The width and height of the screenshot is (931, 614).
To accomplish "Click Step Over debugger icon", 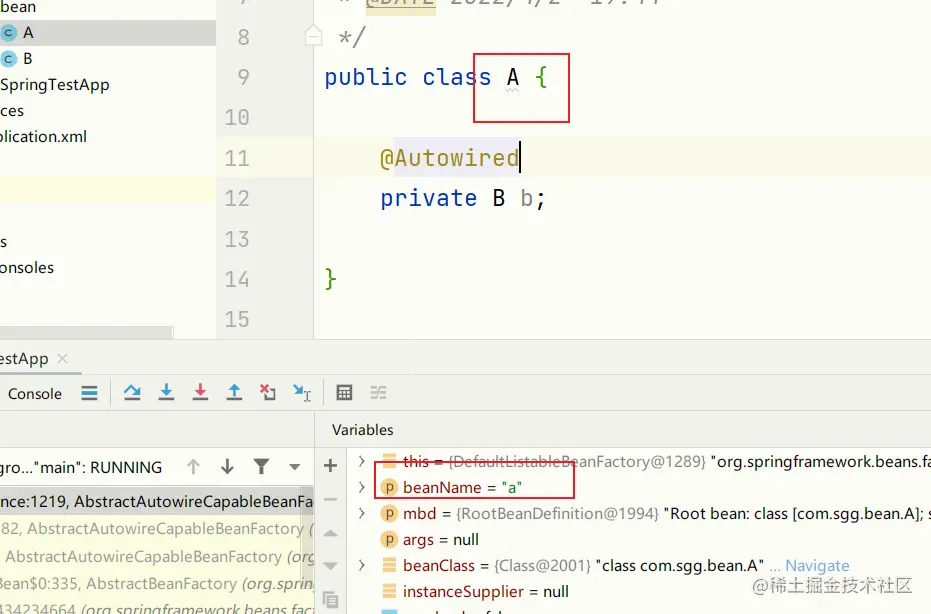I will point(132,393).
